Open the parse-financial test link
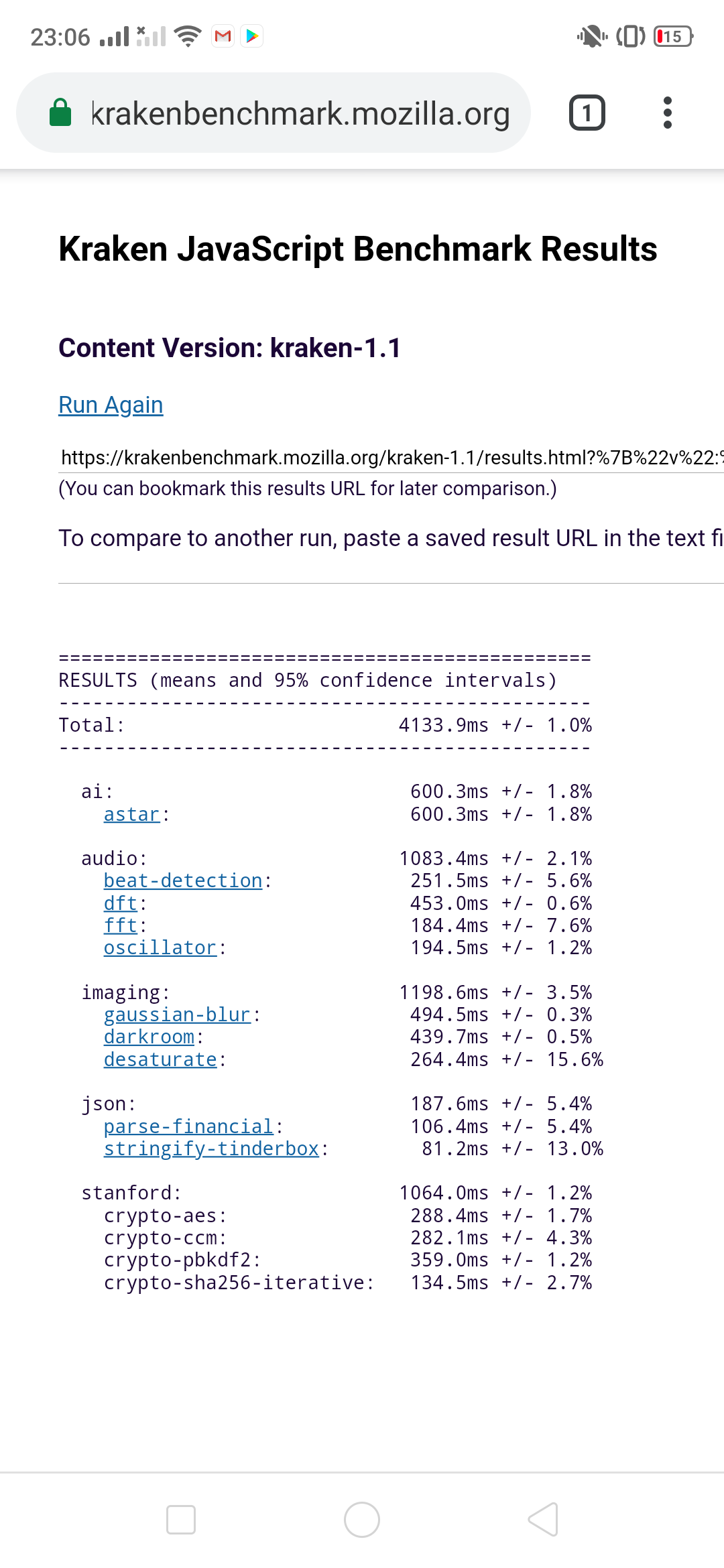 188,1126
